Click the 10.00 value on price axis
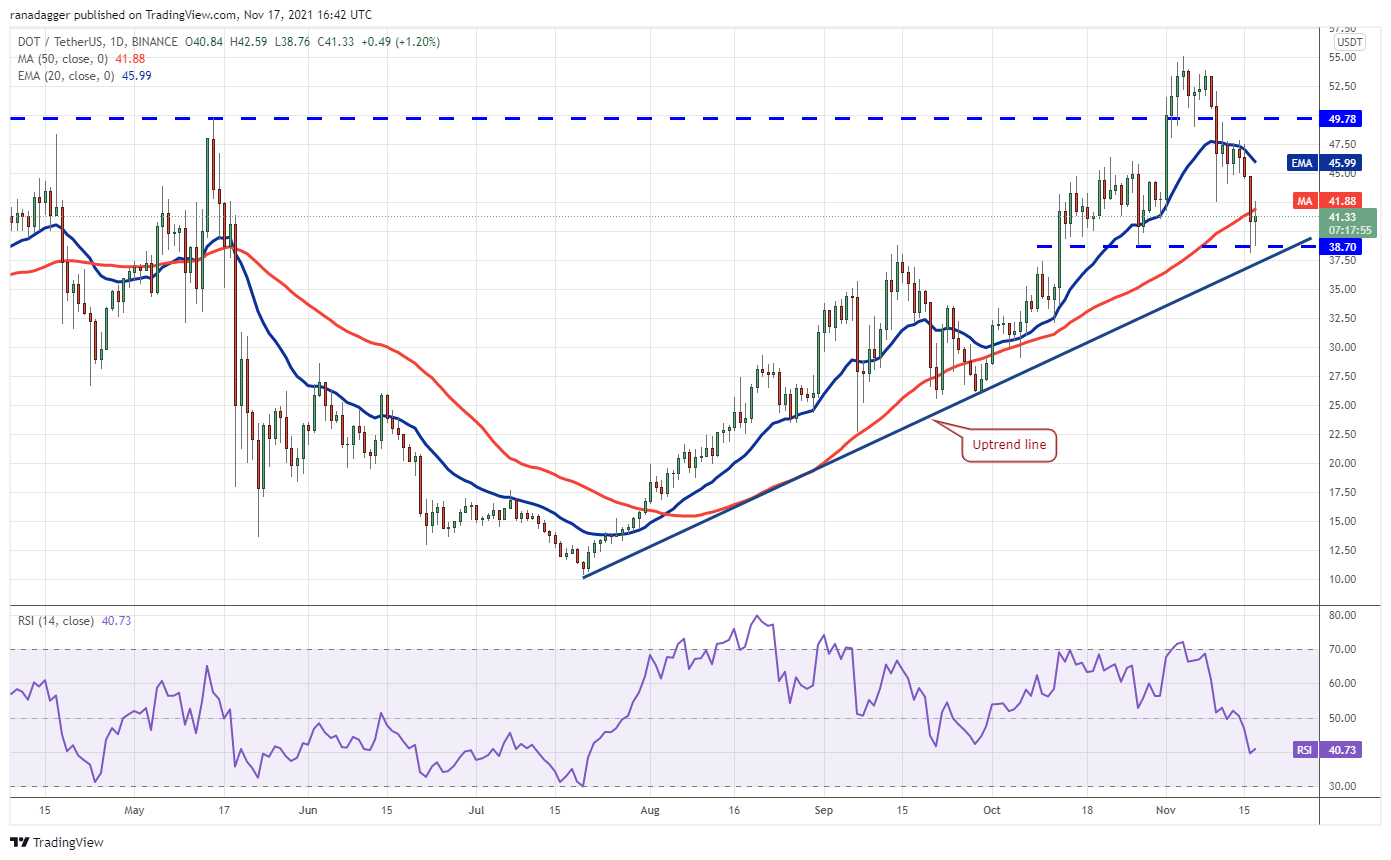This screenshot has width=1391, height=860. tap(1343, 579)
